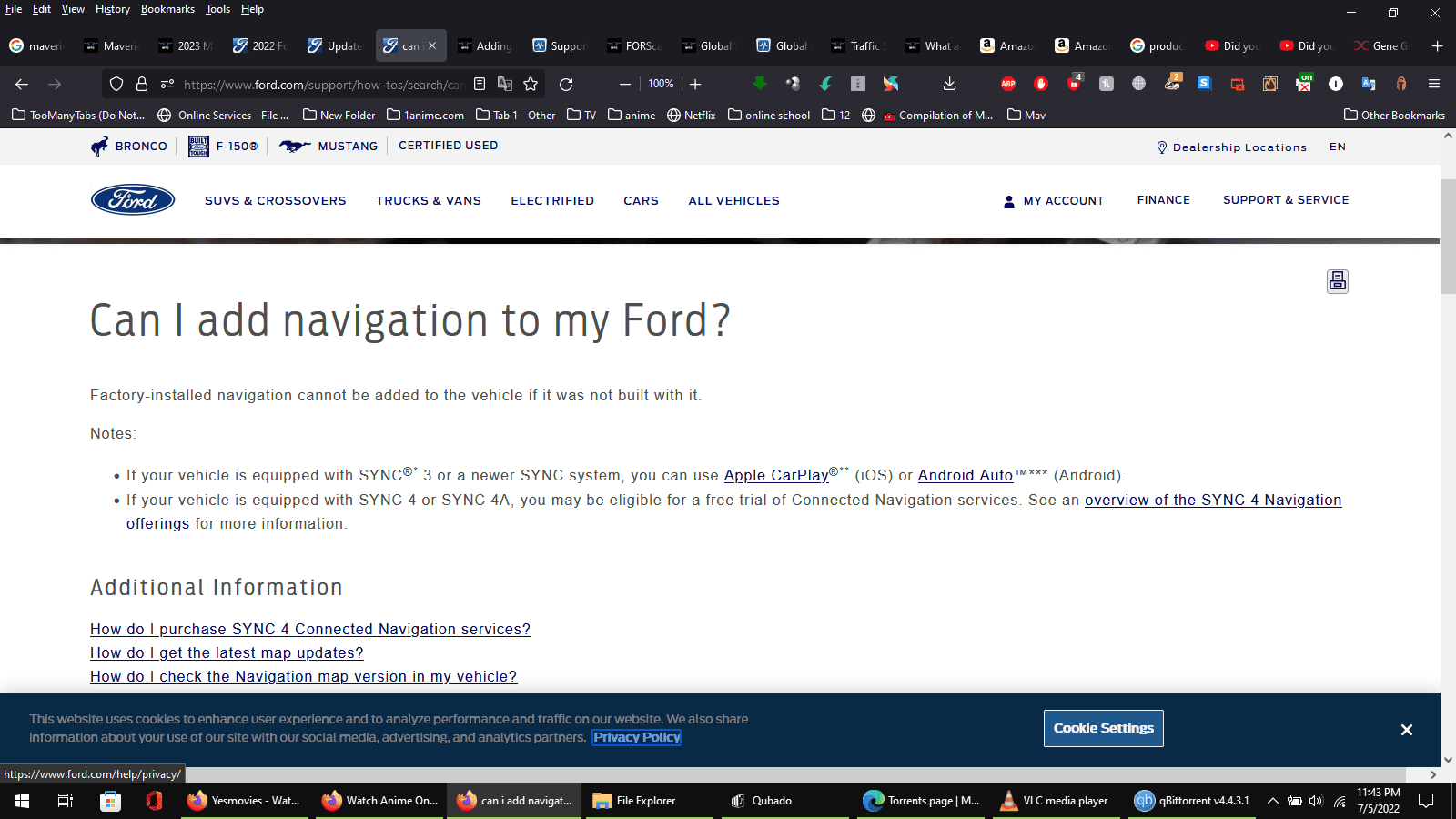Open 'How do I purchase SYNC 4 Connected Navigation services?'
1456x819 pixels.
310,630
